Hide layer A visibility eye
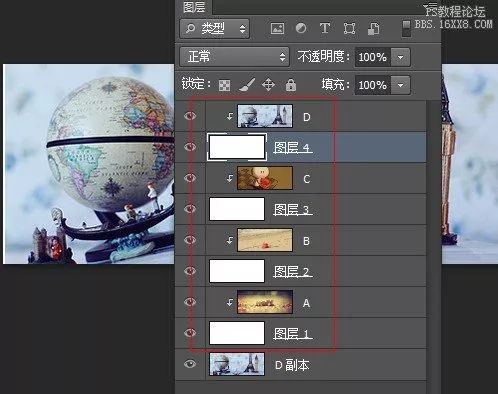The height and width of the screenshot is (394, 498). 190,302
